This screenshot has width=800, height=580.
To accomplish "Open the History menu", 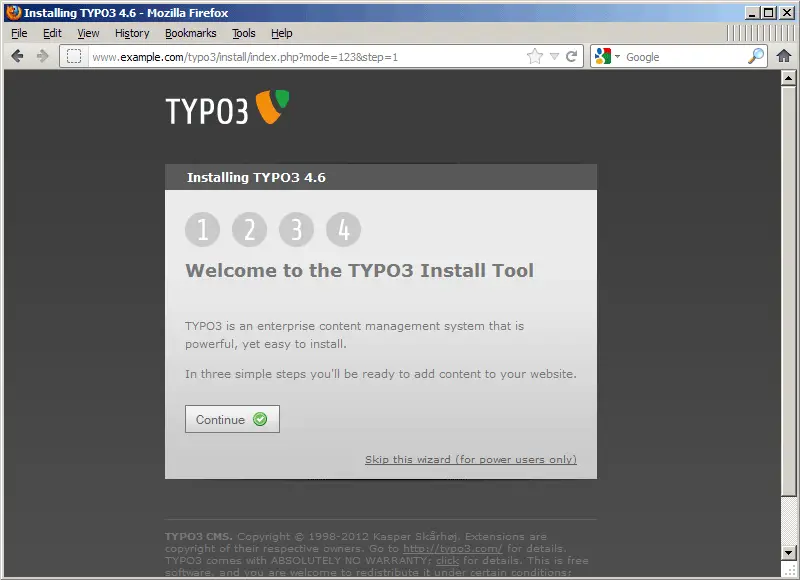I will click(132, 33).
